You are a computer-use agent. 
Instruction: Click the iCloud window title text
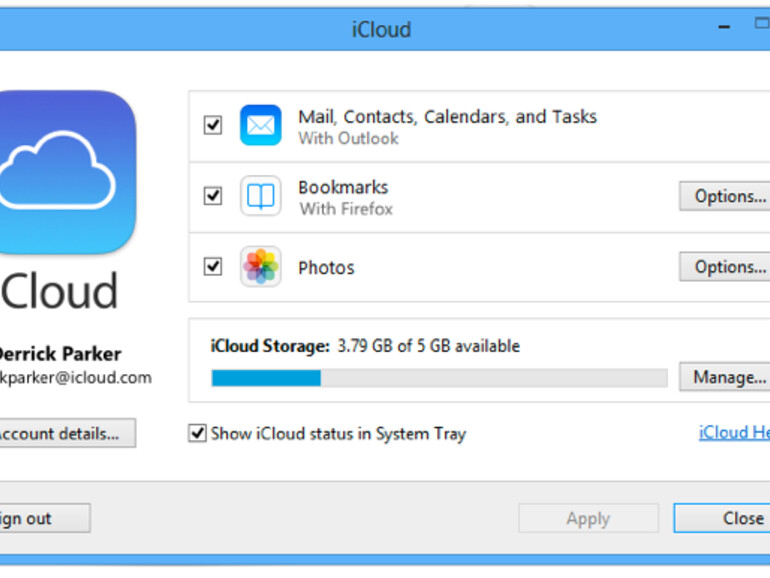click(x=381, y=29)
